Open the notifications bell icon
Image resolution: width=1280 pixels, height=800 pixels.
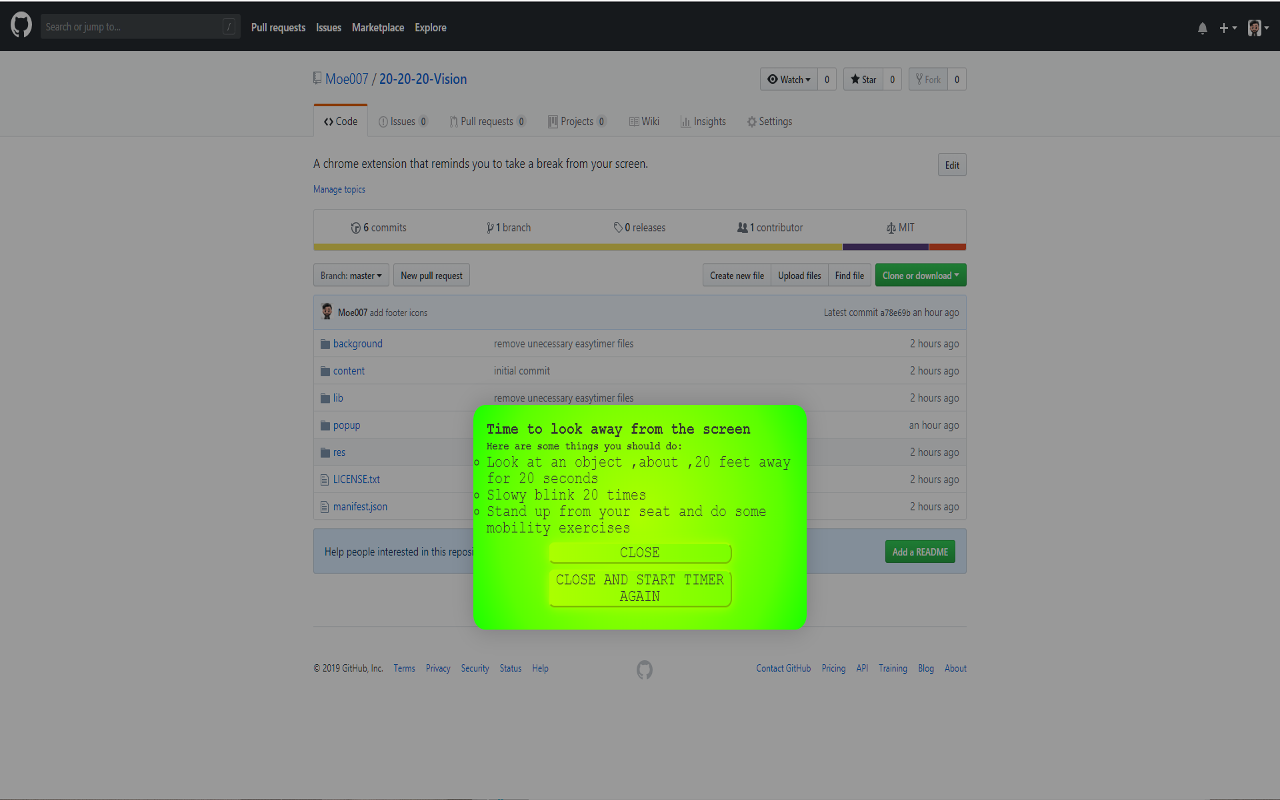pos(1202,28)
